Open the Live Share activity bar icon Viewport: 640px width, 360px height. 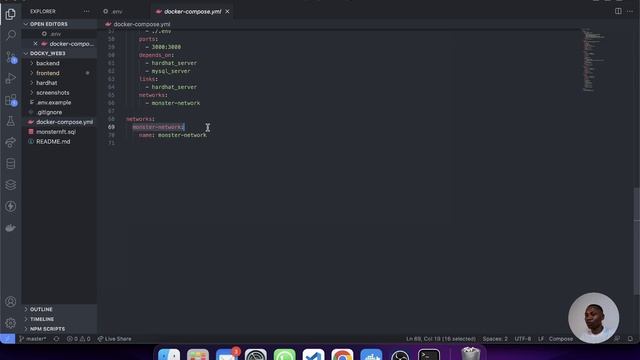11,142
